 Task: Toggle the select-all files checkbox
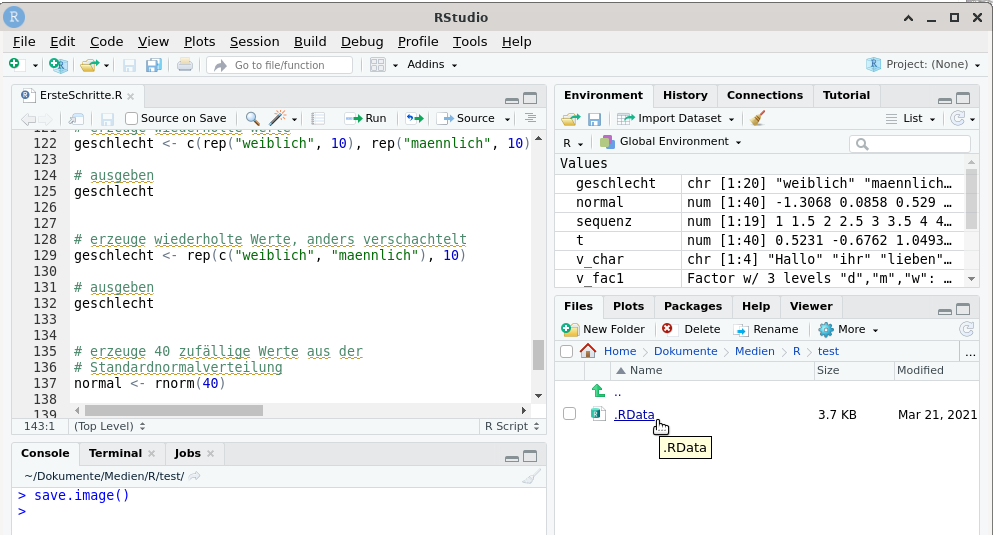click(567, 351)
